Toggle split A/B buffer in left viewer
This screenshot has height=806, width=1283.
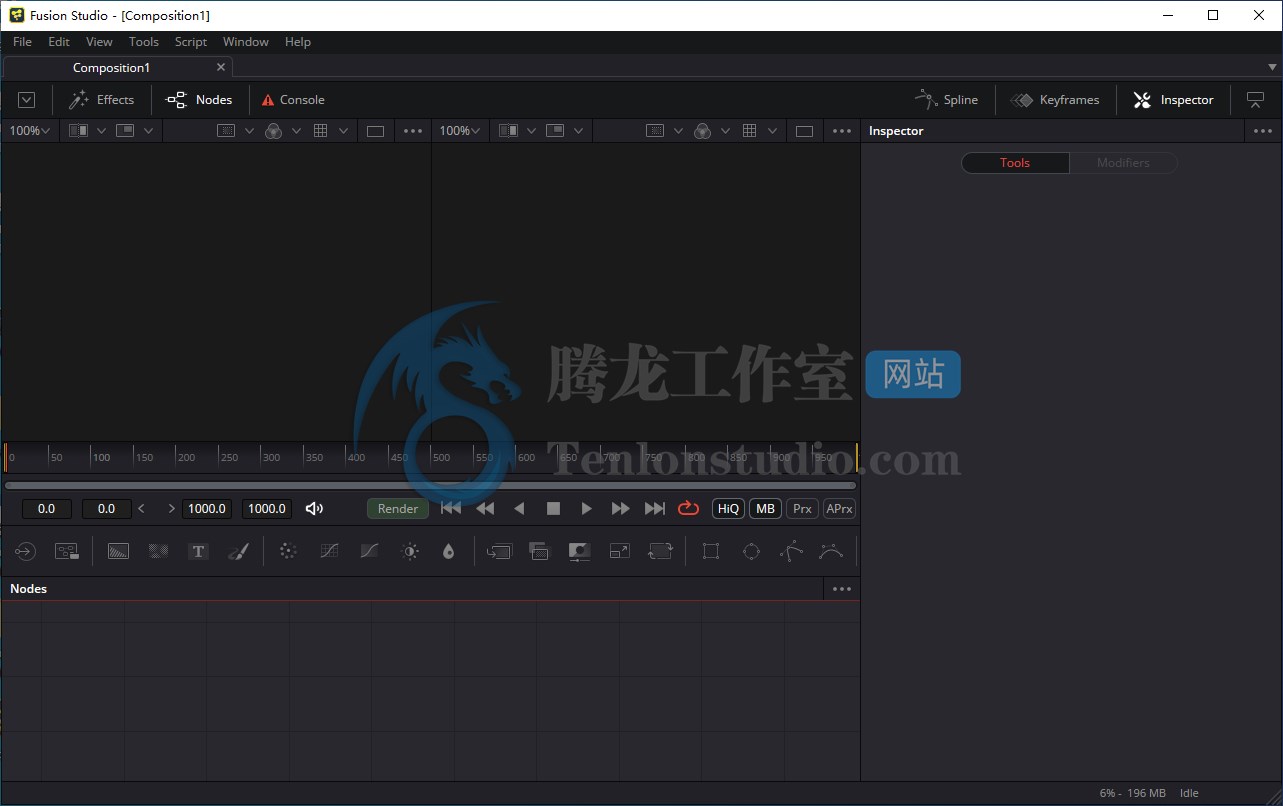(x=78, y=131)
